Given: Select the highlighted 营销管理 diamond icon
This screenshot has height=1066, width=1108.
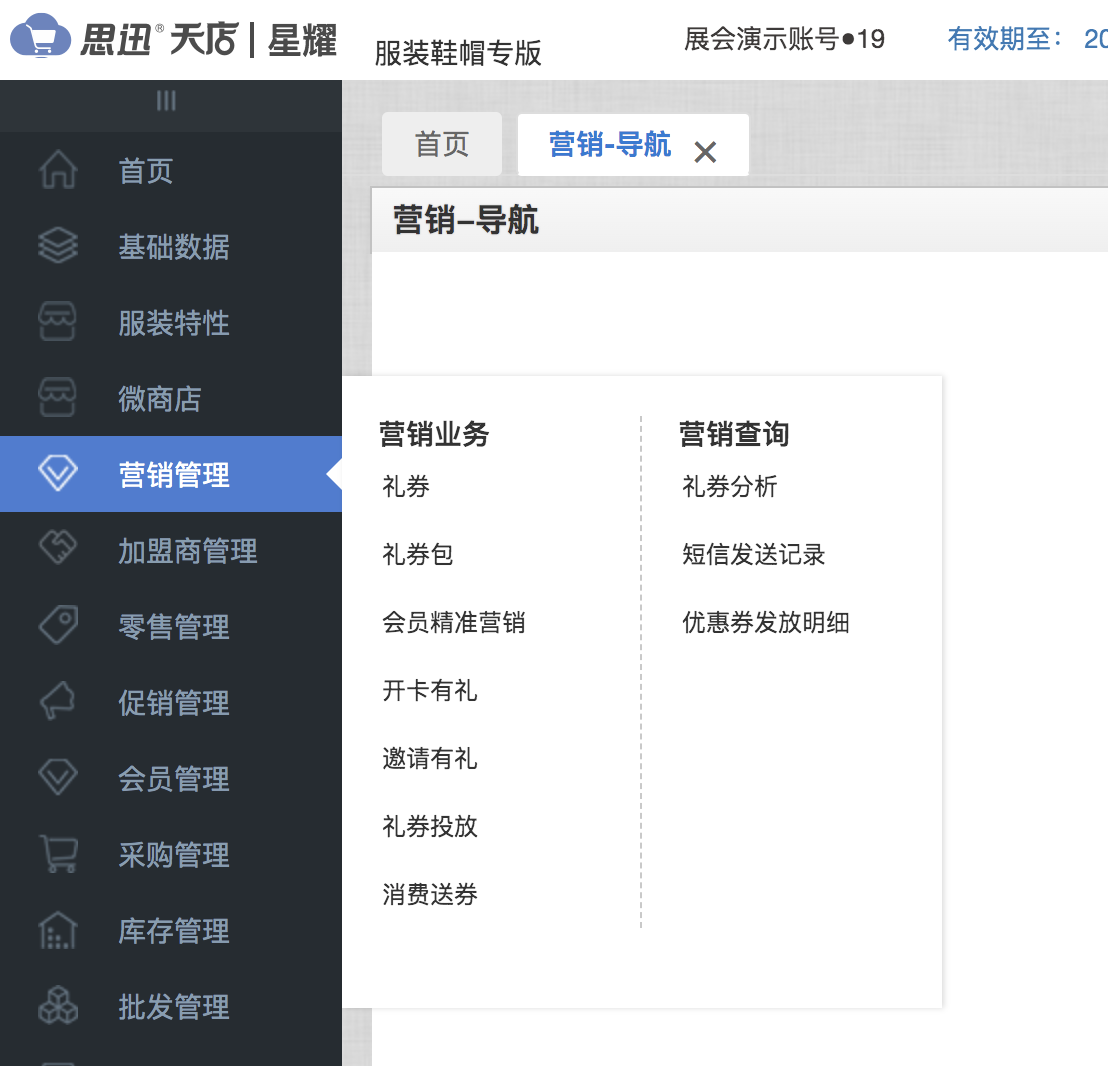Looking at the screenshot, I should tap(57, 474).
